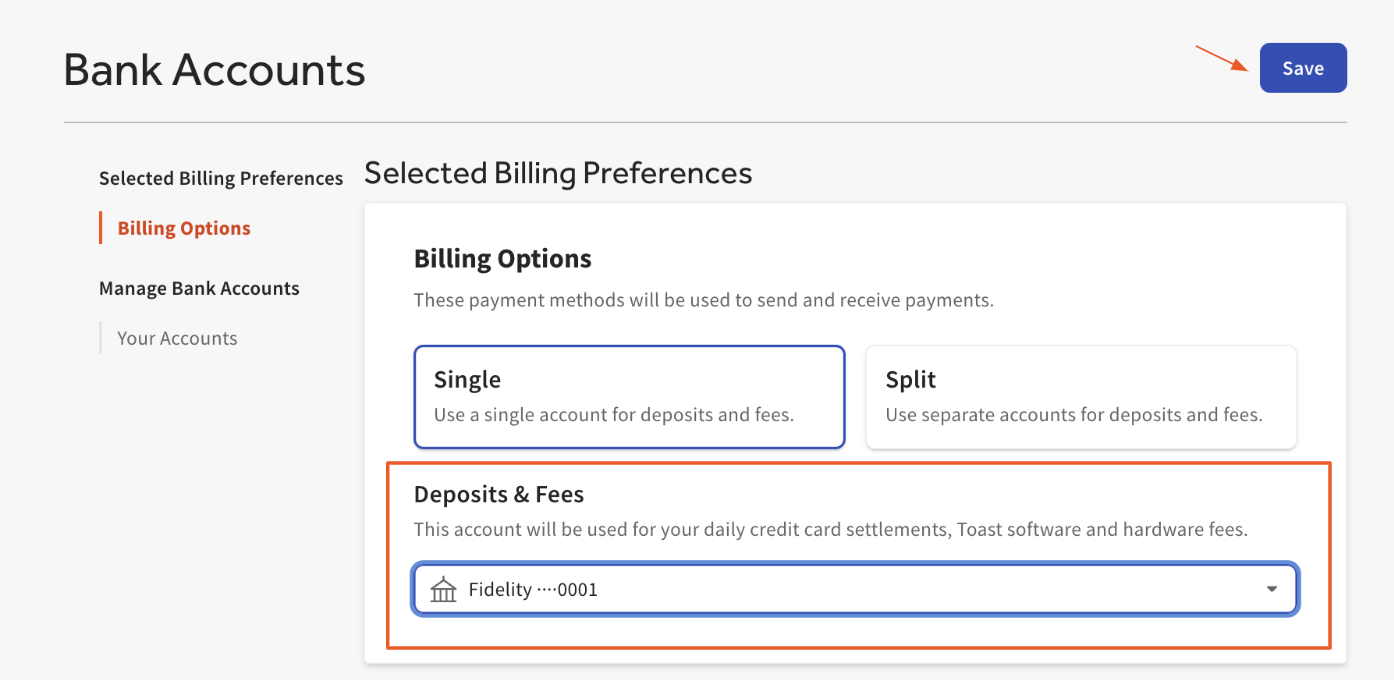
Task: Enable single account for deposits and fees
Action: [629, 396]
